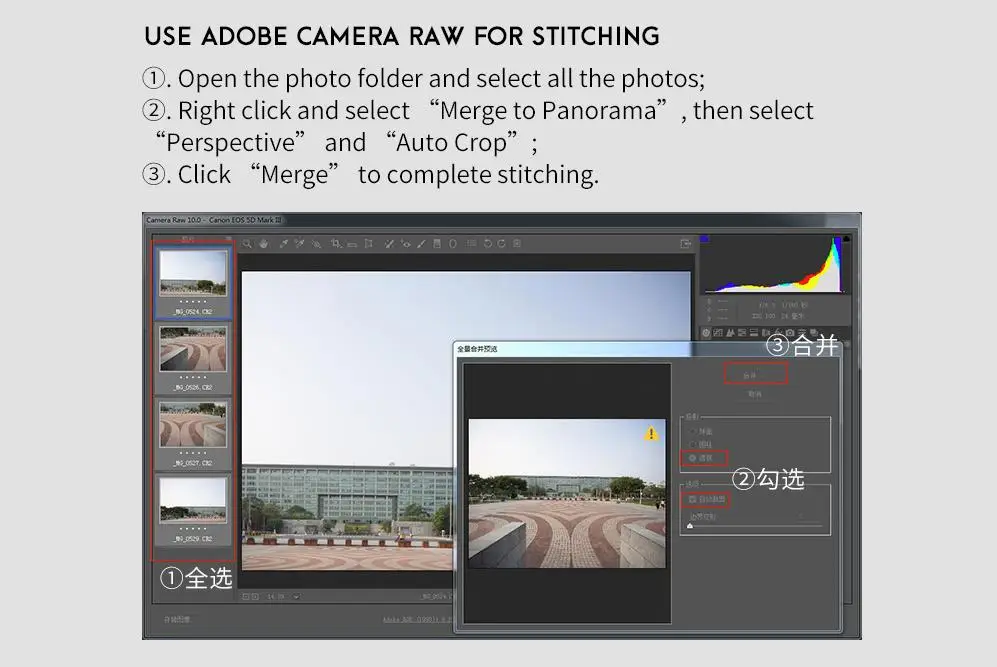Click the yellow warning icon on panorama preview
Image resolution: width=997 pixels, height=667 pixels.
tap(651, 434)
